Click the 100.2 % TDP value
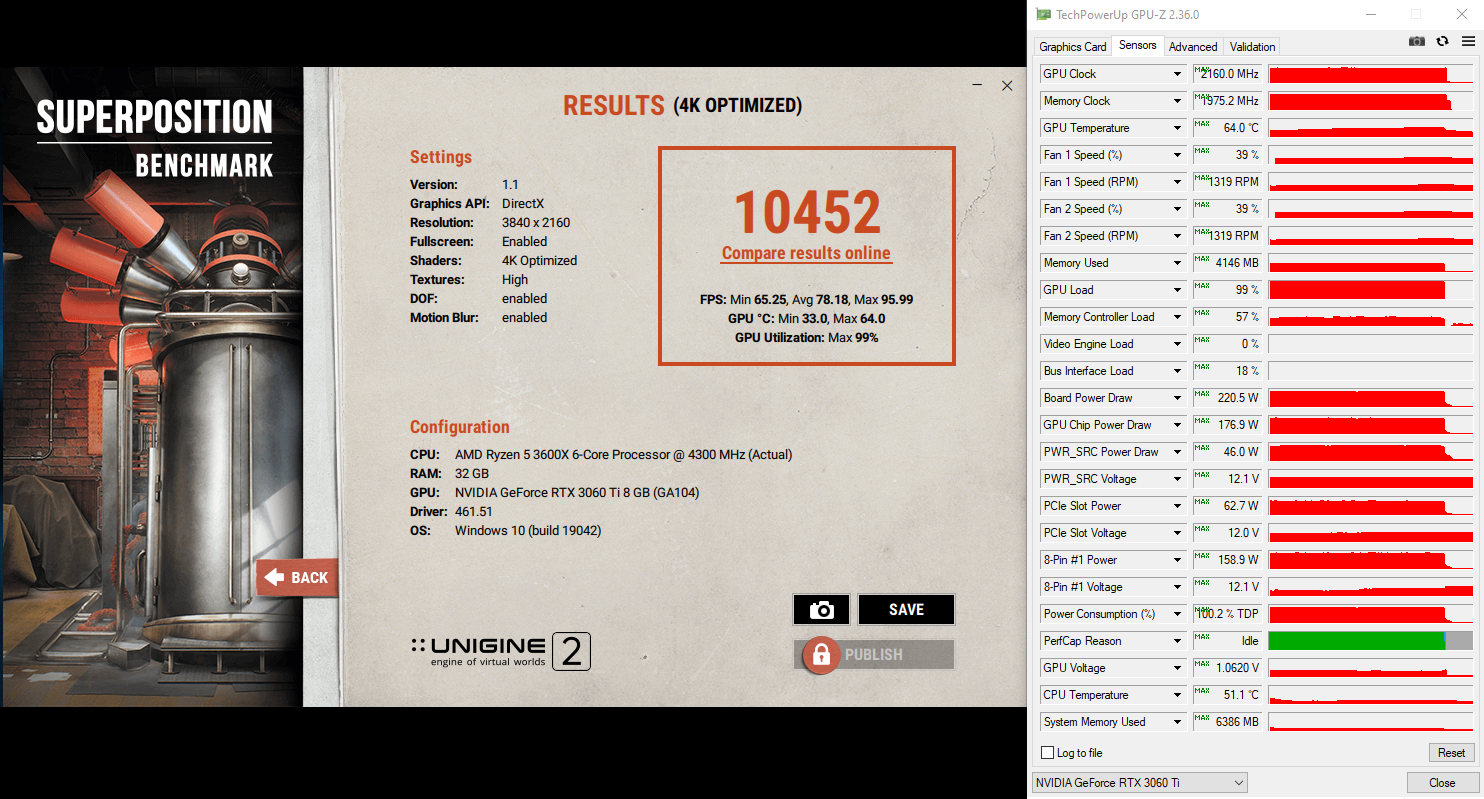 1228,614
